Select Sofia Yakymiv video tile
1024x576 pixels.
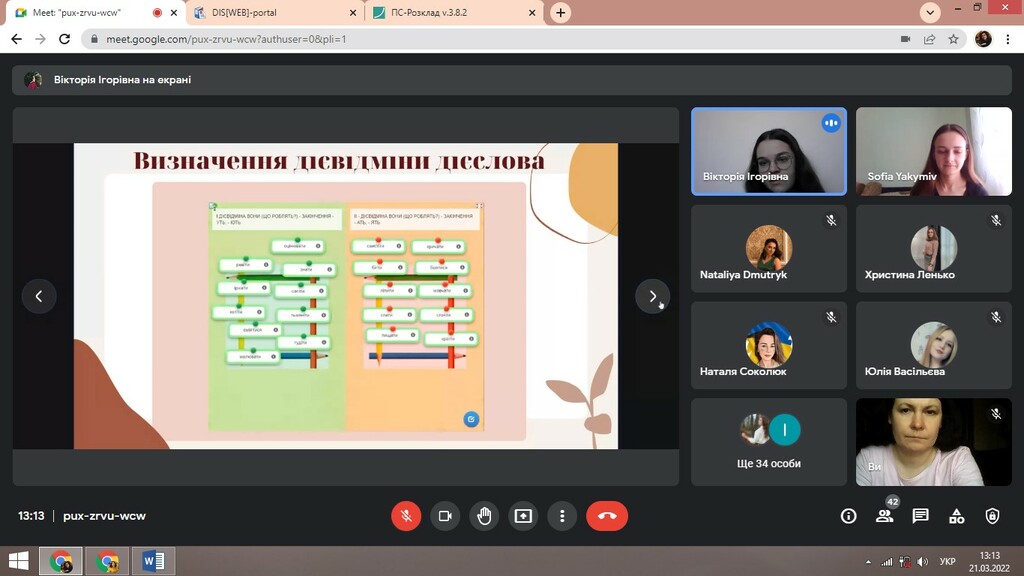click(x=933, y=152)
